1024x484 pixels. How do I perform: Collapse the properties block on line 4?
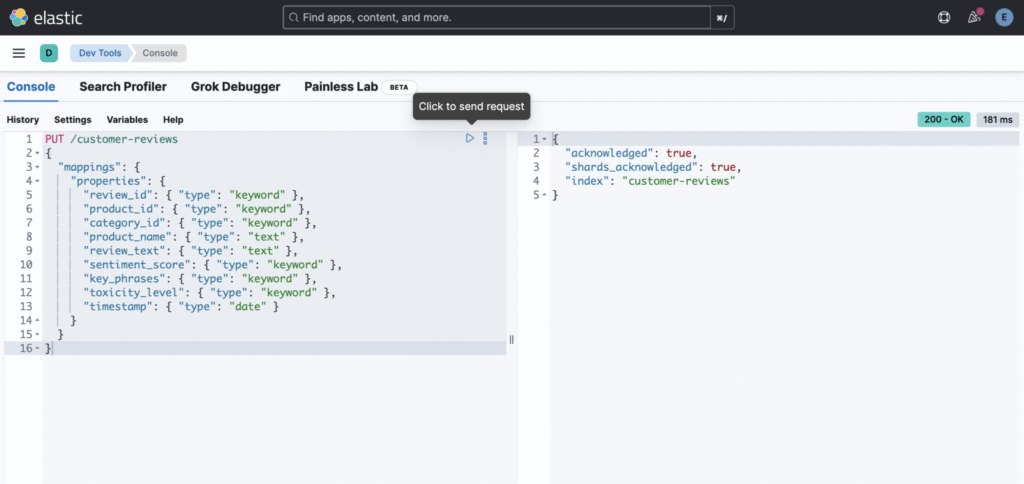tap(37, 181)
